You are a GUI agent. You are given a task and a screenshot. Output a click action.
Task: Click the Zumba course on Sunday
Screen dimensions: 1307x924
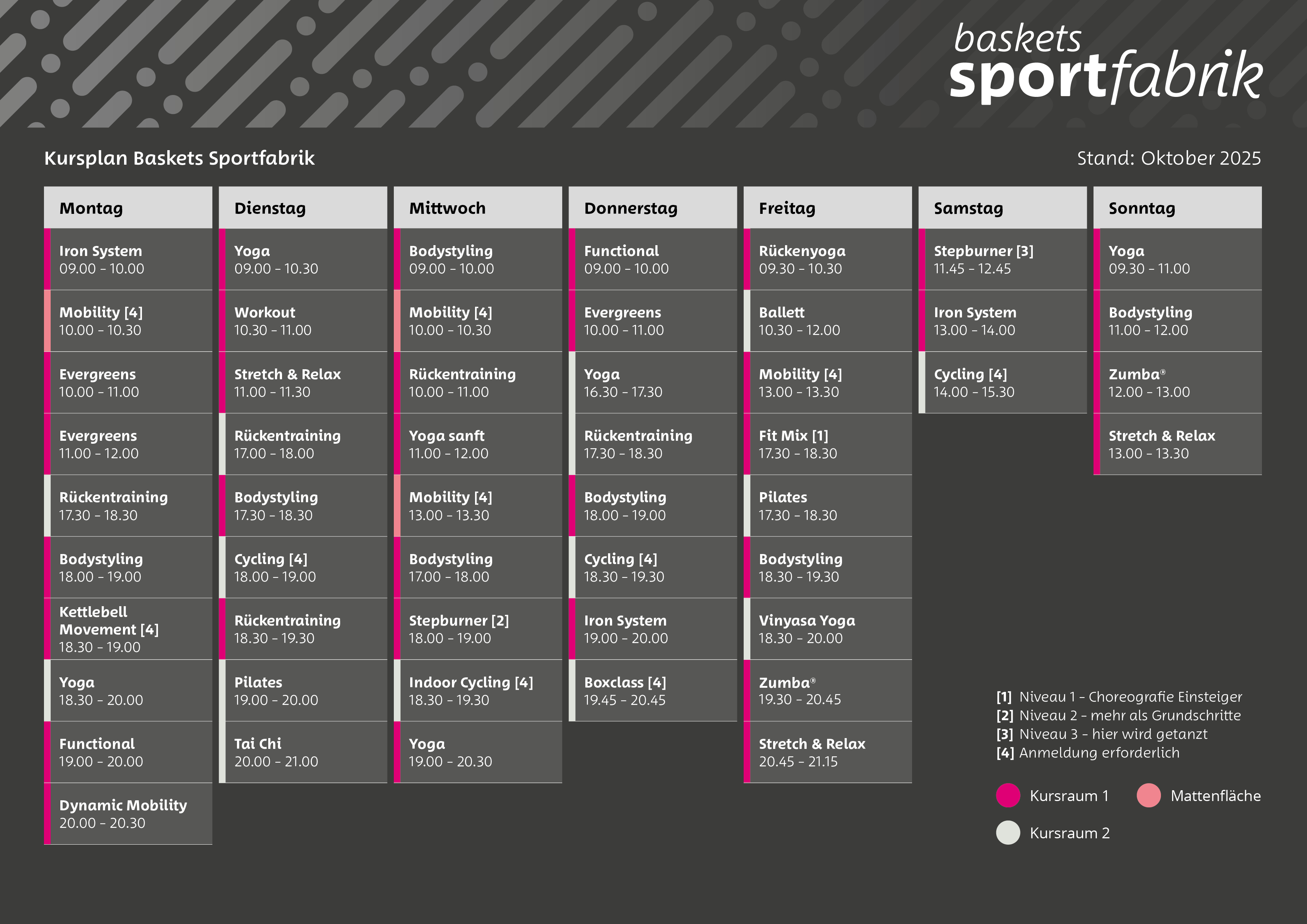[x=1177, y=383]
